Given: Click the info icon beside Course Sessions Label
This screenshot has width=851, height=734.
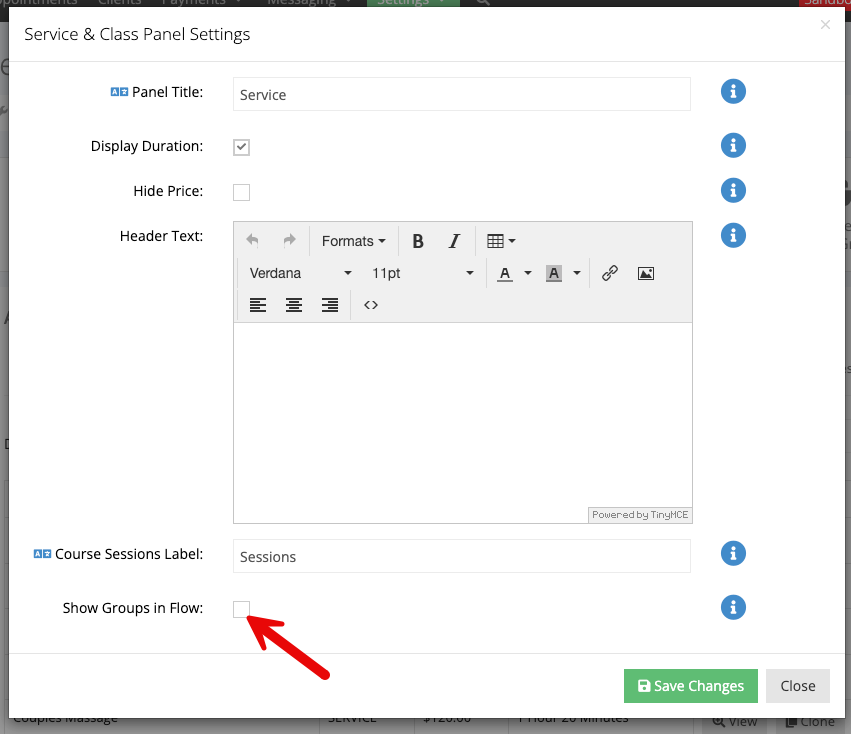Looking at the screenshot, I should (x=733, y=553).
